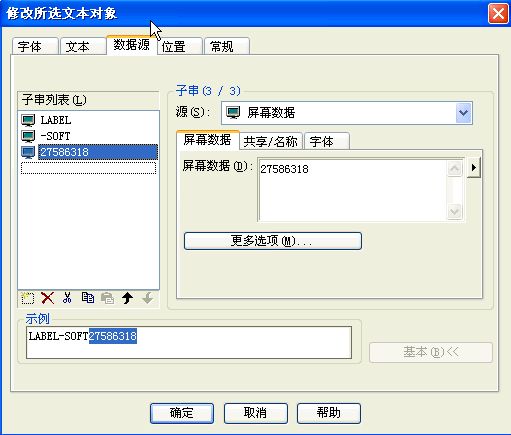Viewport: 511px width, 435px height.
Task: Open the 共享/名称 sub-tab
Action: pyautogui.click(x=271, y=141)
